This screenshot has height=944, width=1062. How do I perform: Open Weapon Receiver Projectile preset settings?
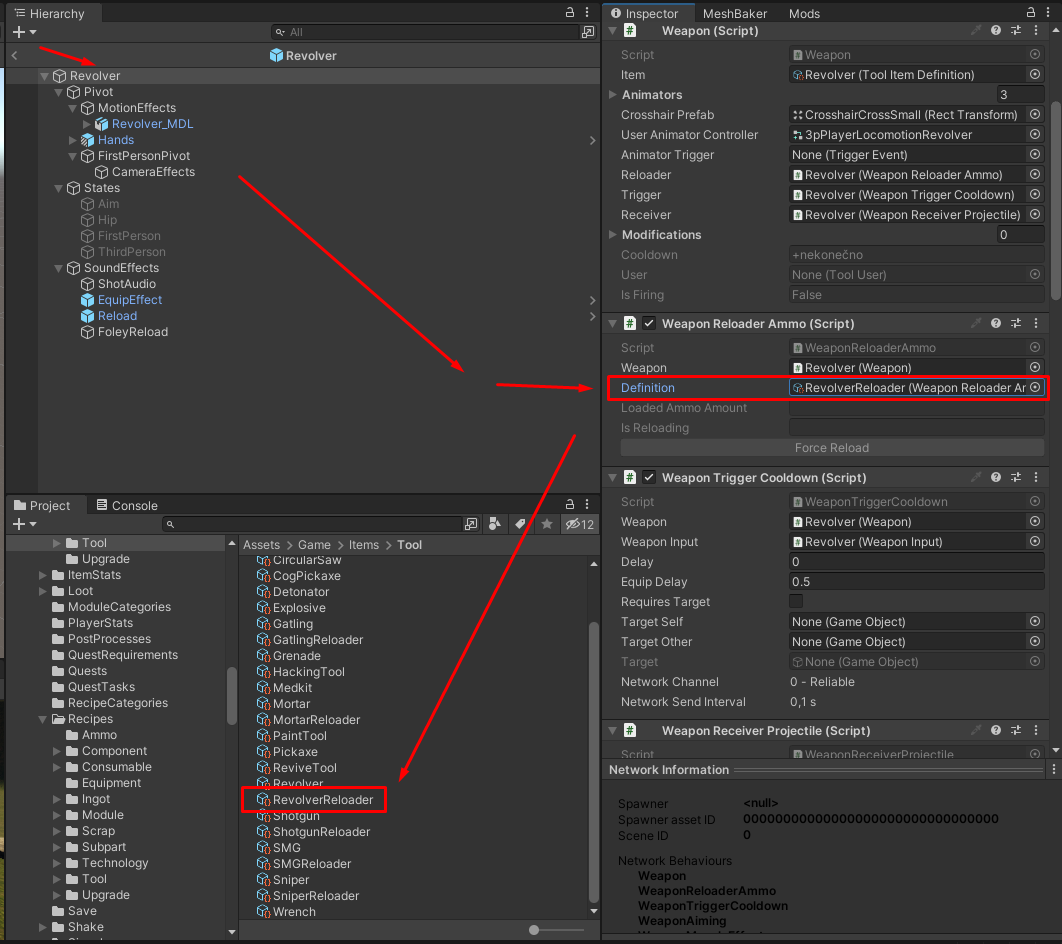pyautogui.click(x=1016, y=731)
